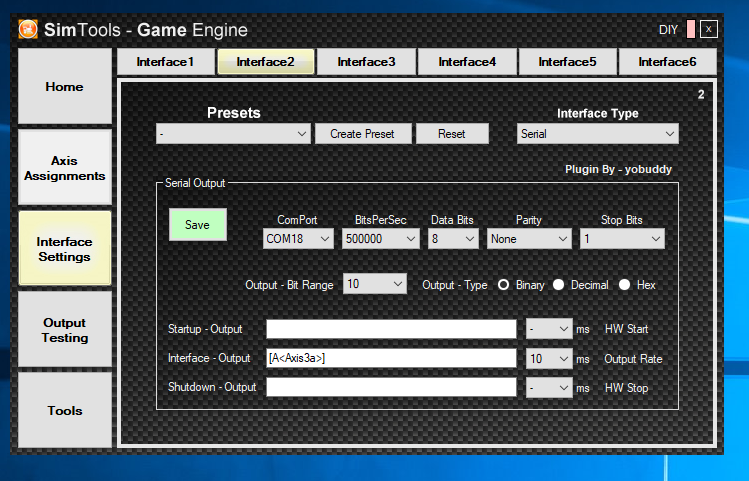Select the Hex output type
Image resolution: width=749 pixels, height=481 pixels.
[624, 285]
